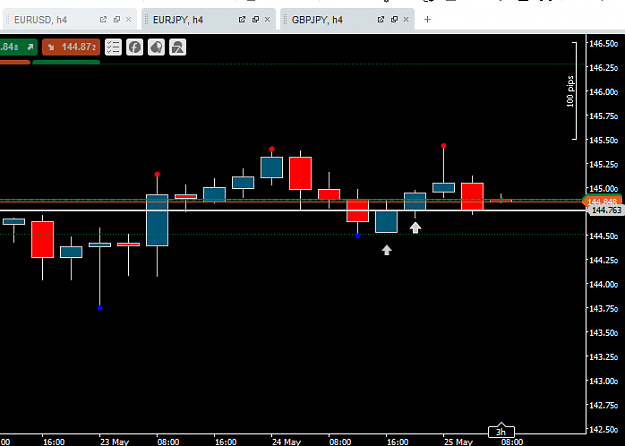Click the round F icon in chart toolbar
The height and width of the screenshot is (446, 625).
[135, 47]
